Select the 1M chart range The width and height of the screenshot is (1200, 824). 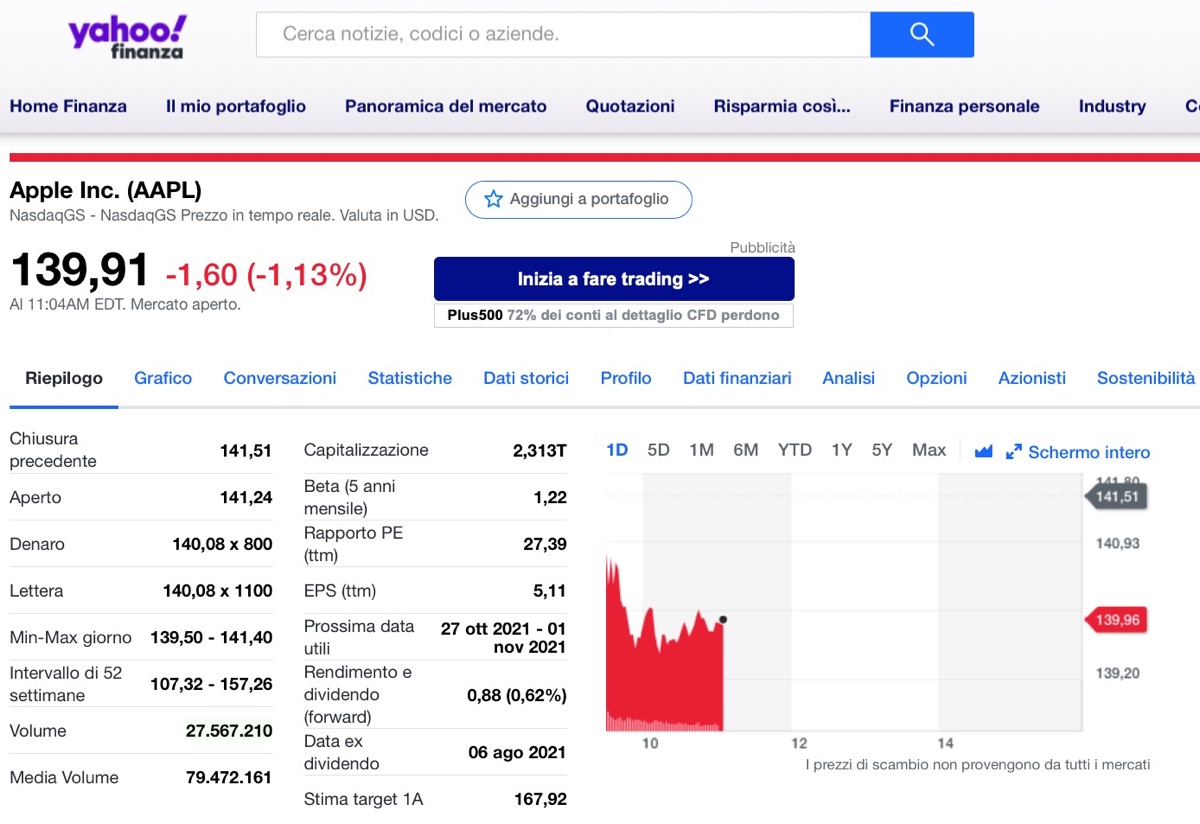click(x=701, y=450)
